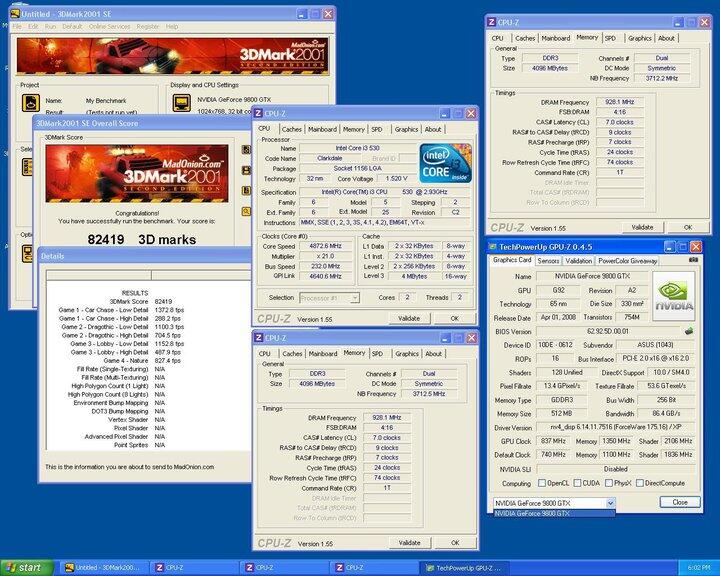Viewport: 720px width, 576px height.
Task: Open CPU tab in the upper-right CPU-Z window
Action: click(x=498, y=38)
